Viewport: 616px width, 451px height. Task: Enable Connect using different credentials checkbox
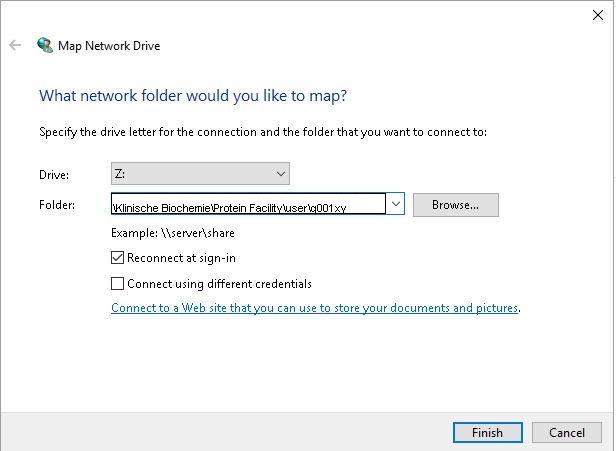117,283
